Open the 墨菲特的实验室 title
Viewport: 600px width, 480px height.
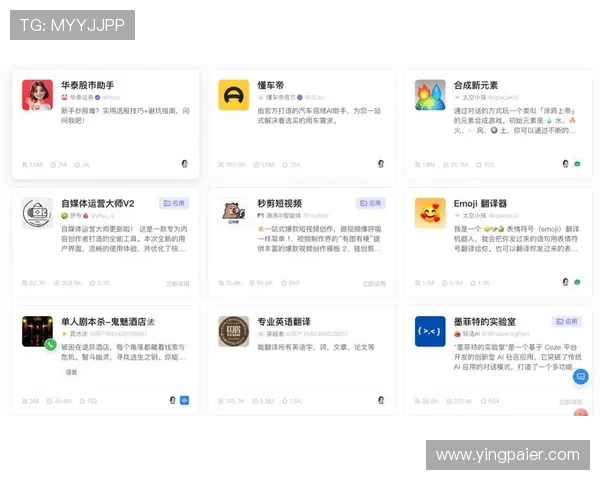[484, 322]
